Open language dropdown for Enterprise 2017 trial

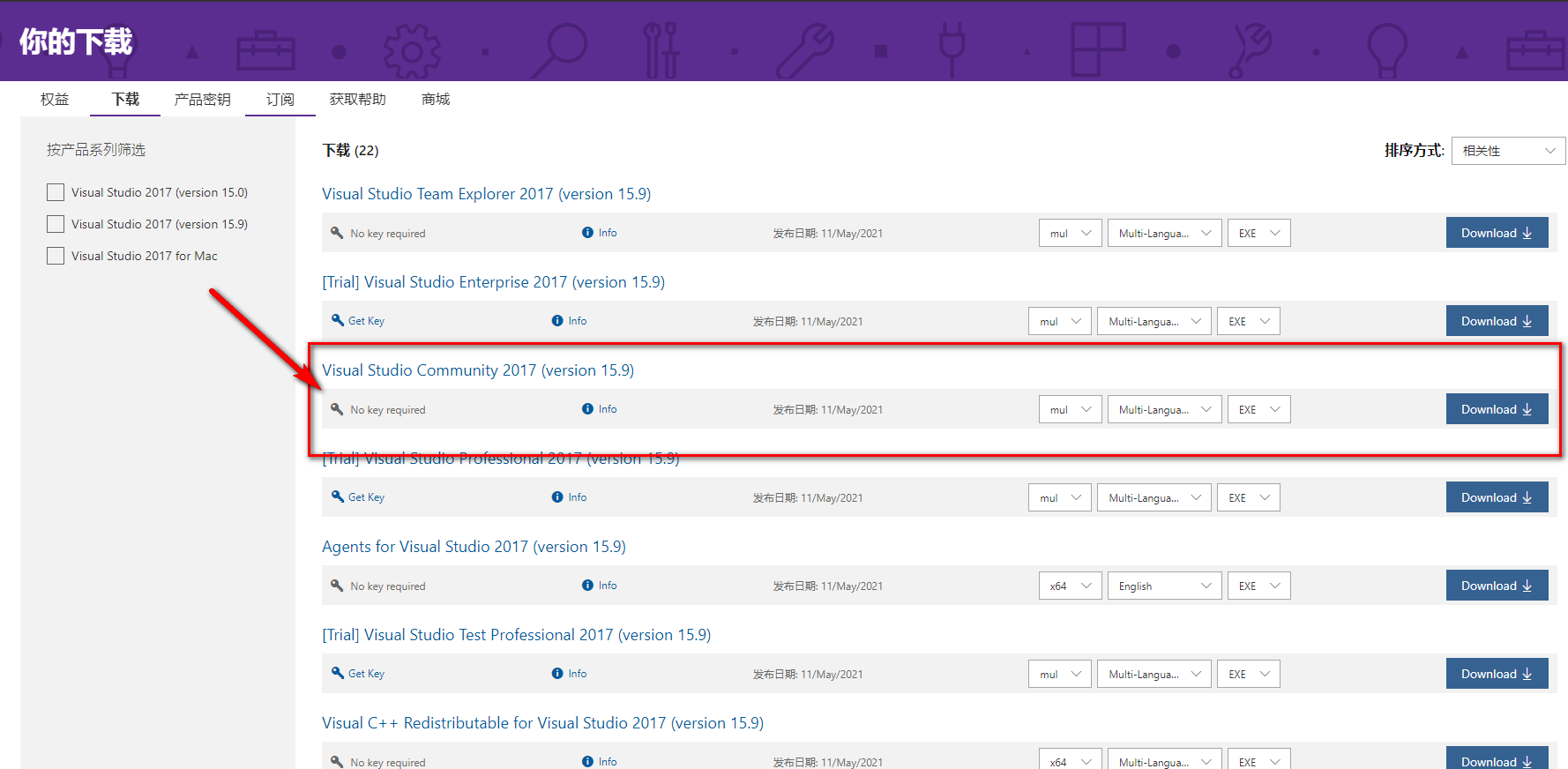tap(1154, 321)
